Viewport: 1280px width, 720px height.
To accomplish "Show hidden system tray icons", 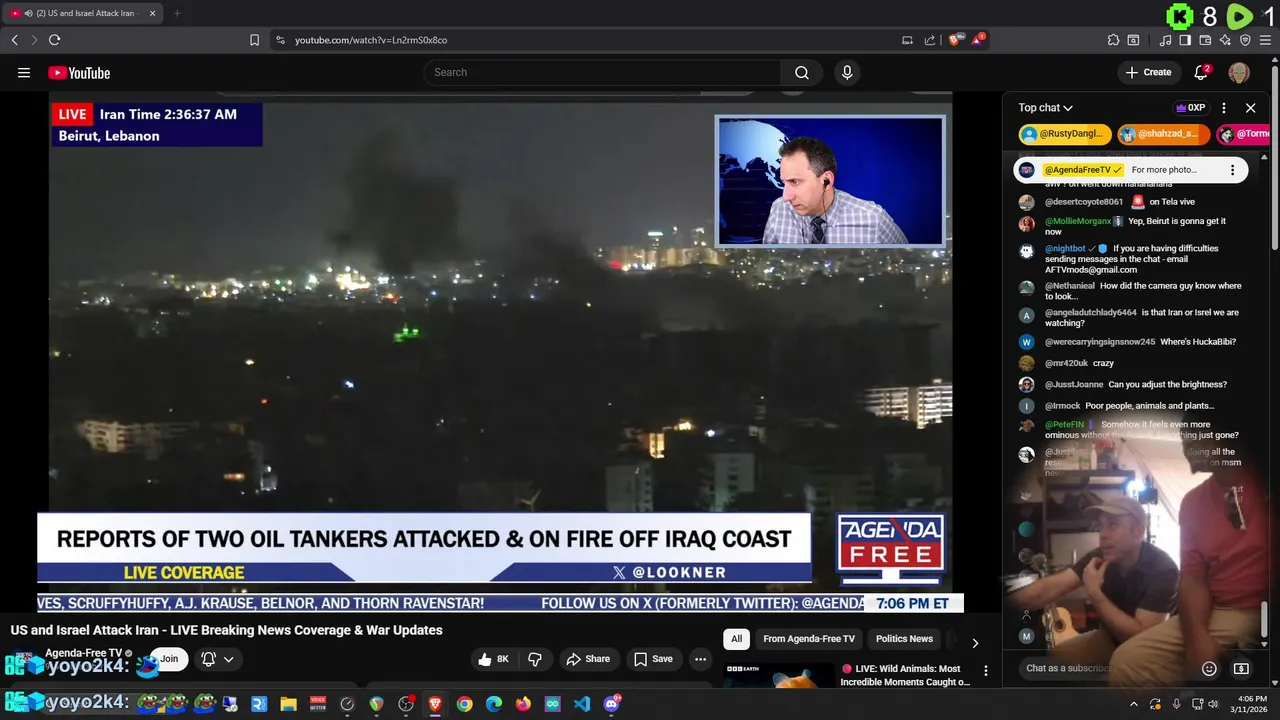I will (1133, 704).
